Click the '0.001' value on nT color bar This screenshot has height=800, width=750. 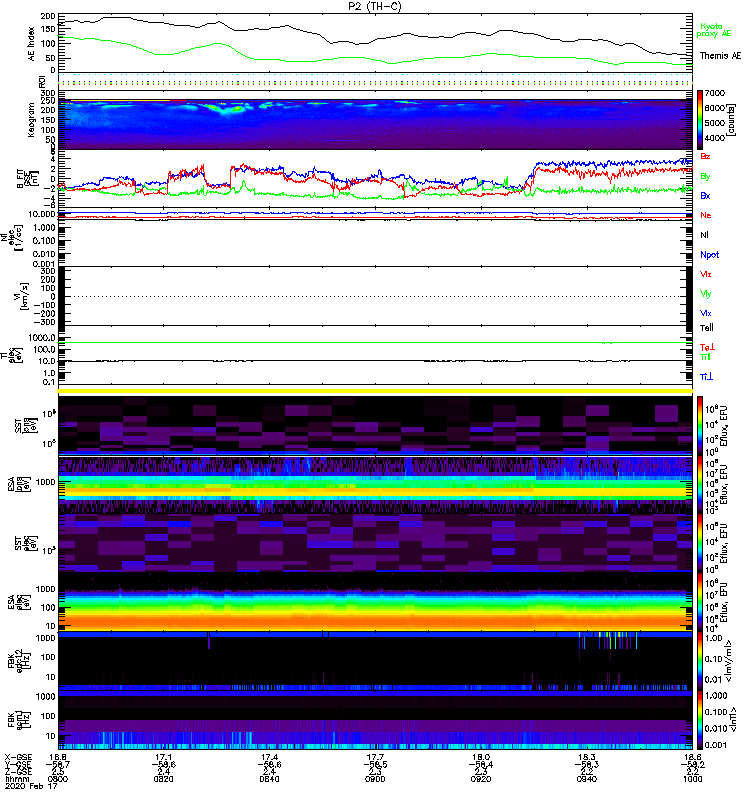coord(716,745)
